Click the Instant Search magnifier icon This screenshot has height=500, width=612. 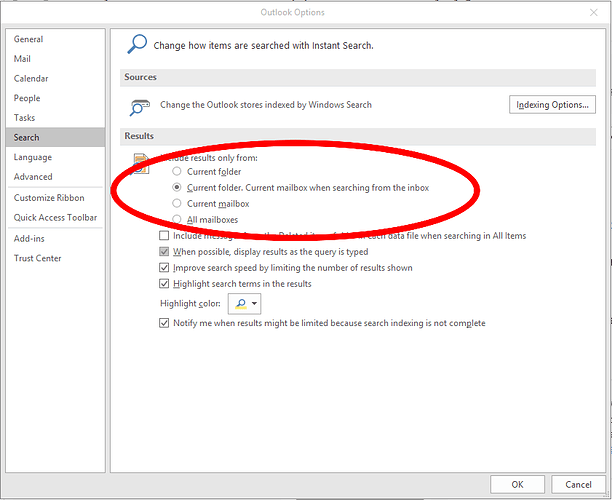137,44
